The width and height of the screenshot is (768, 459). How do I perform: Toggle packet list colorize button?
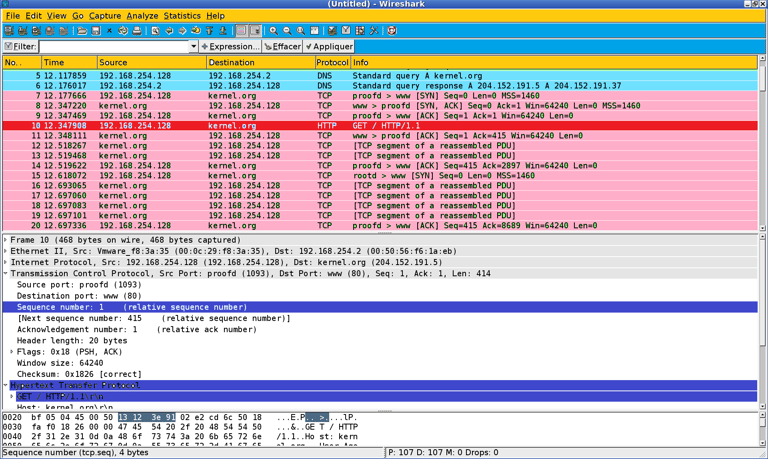[x=241, y=31]
